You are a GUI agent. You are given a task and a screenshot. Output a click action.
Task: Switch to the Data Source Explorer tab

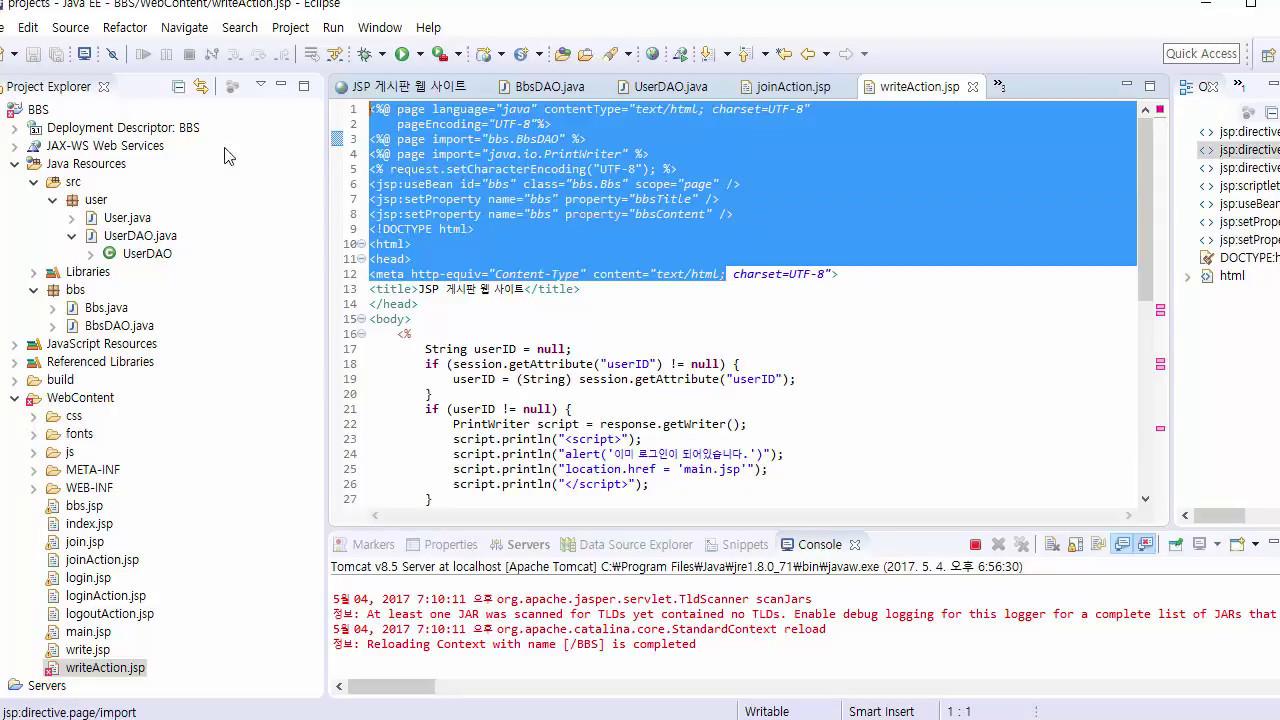(627, 545)
